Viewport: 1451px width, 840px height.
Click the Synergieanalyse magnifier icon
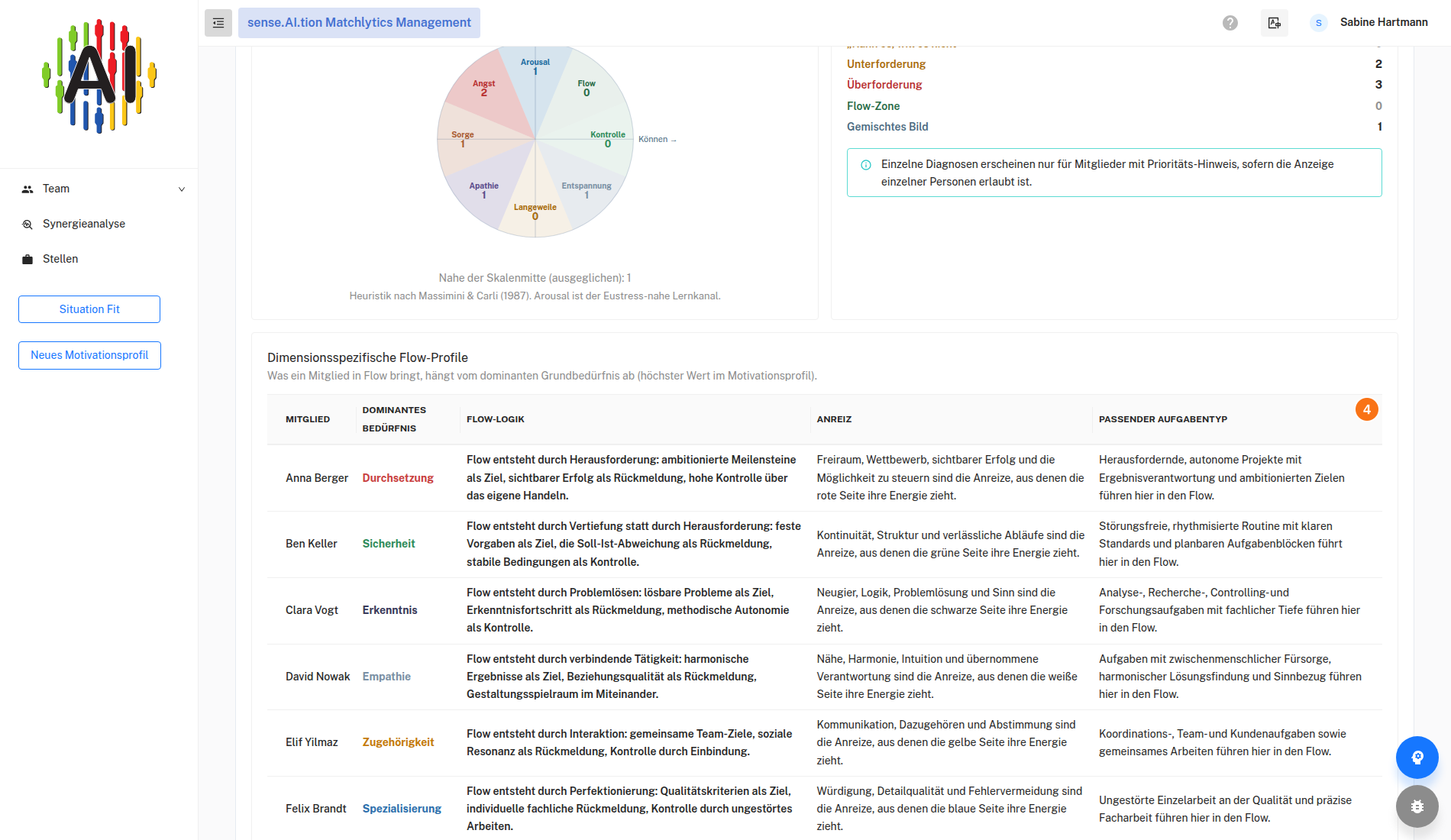27,224
